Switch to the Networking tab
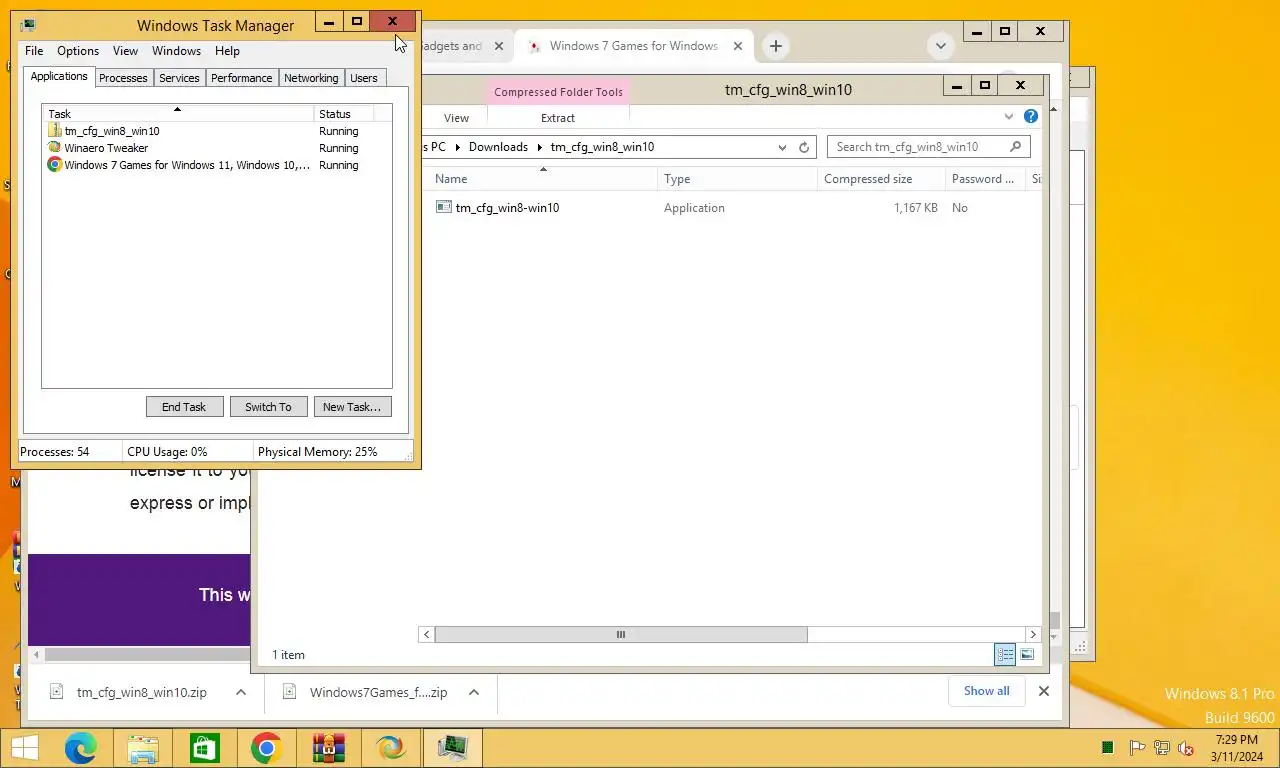 (x=311, y=78)
